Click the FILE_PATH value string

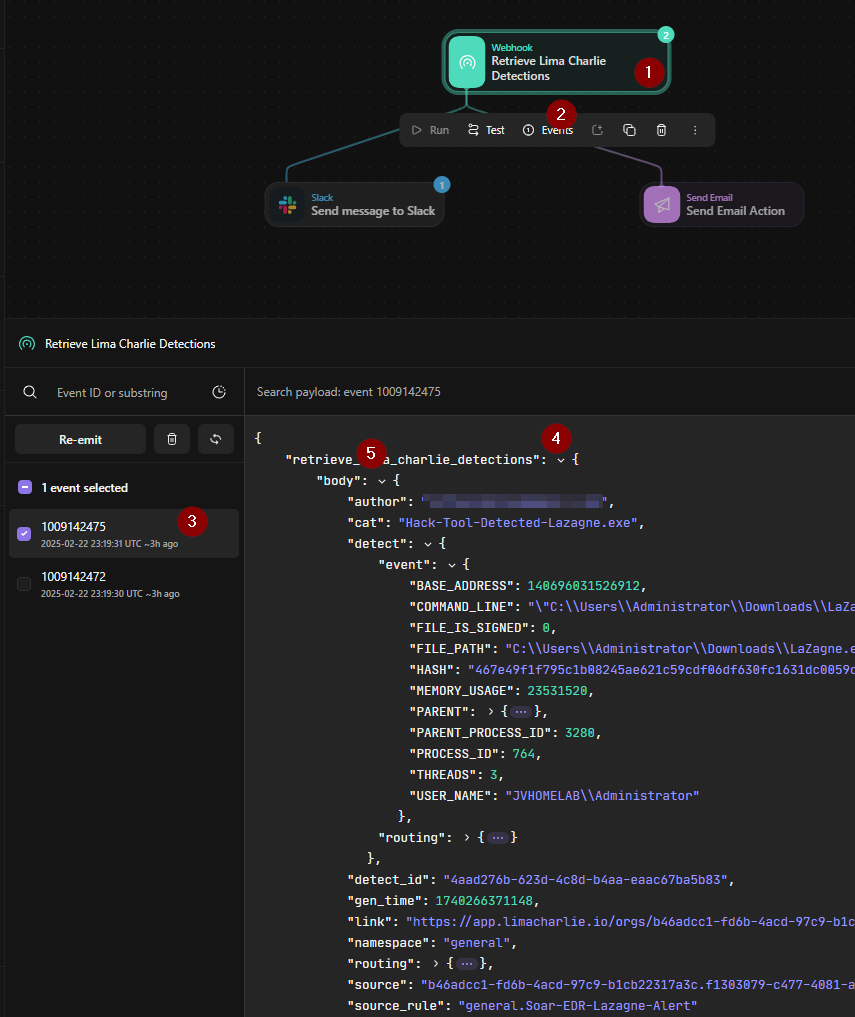pos(680,649)
